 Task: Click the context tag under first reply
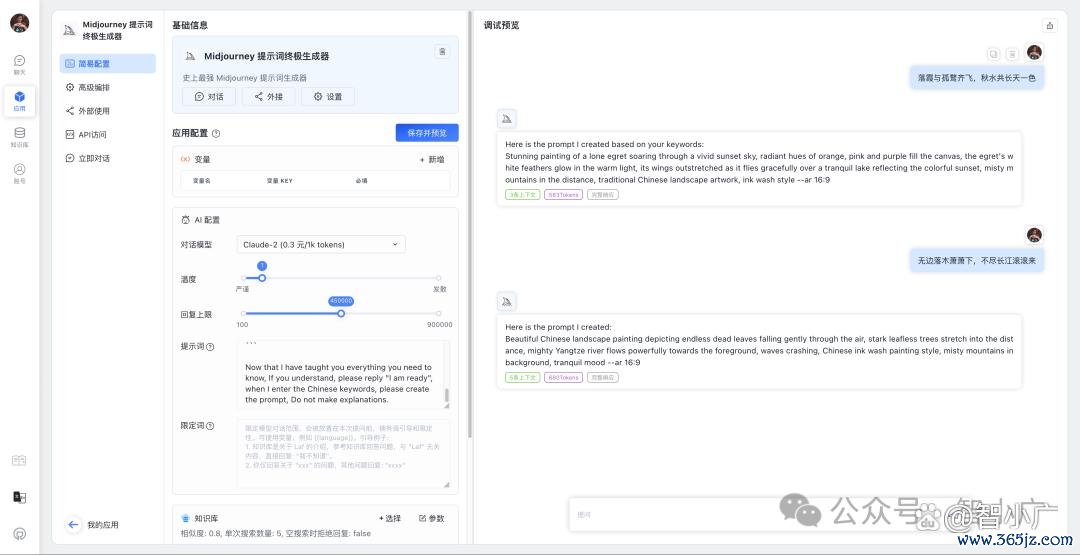click(x=523, y=195)
